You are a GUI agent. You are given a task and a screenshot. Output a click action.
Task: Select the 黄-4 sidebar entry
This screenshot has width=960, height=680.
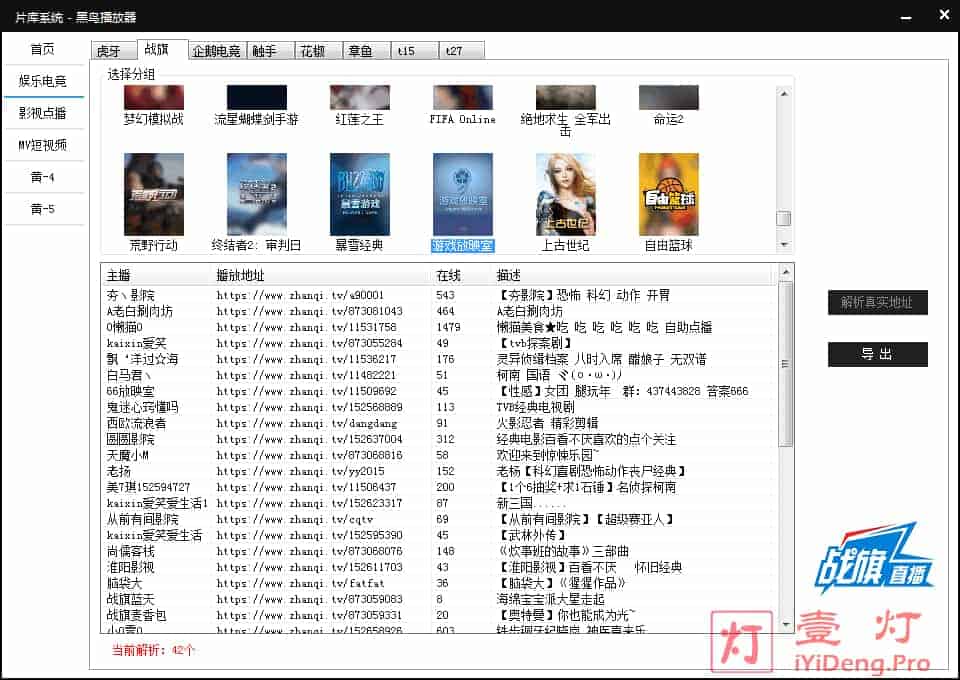point(43,177)
